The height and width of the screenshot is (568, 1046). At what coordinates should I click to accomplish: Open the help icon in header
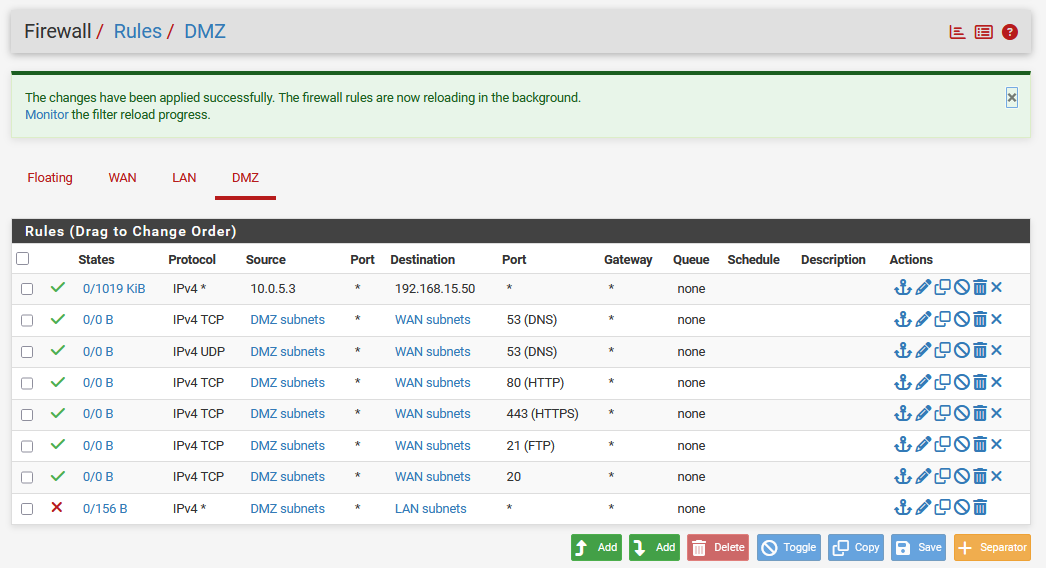tap(1010, 32)
